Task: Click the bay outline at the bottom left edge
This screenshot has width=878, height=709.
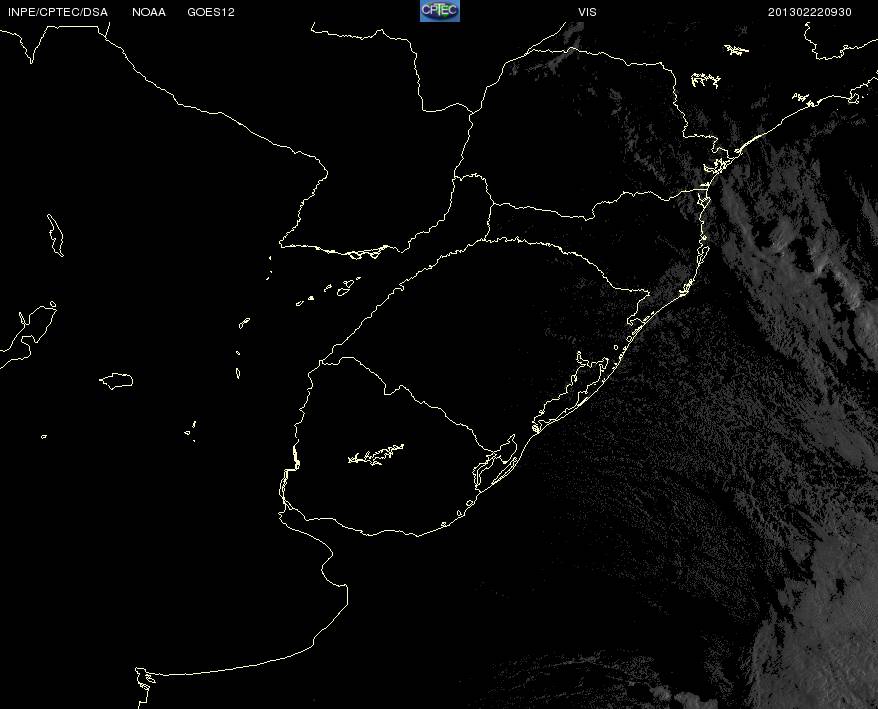Action: tap(144, 687)
